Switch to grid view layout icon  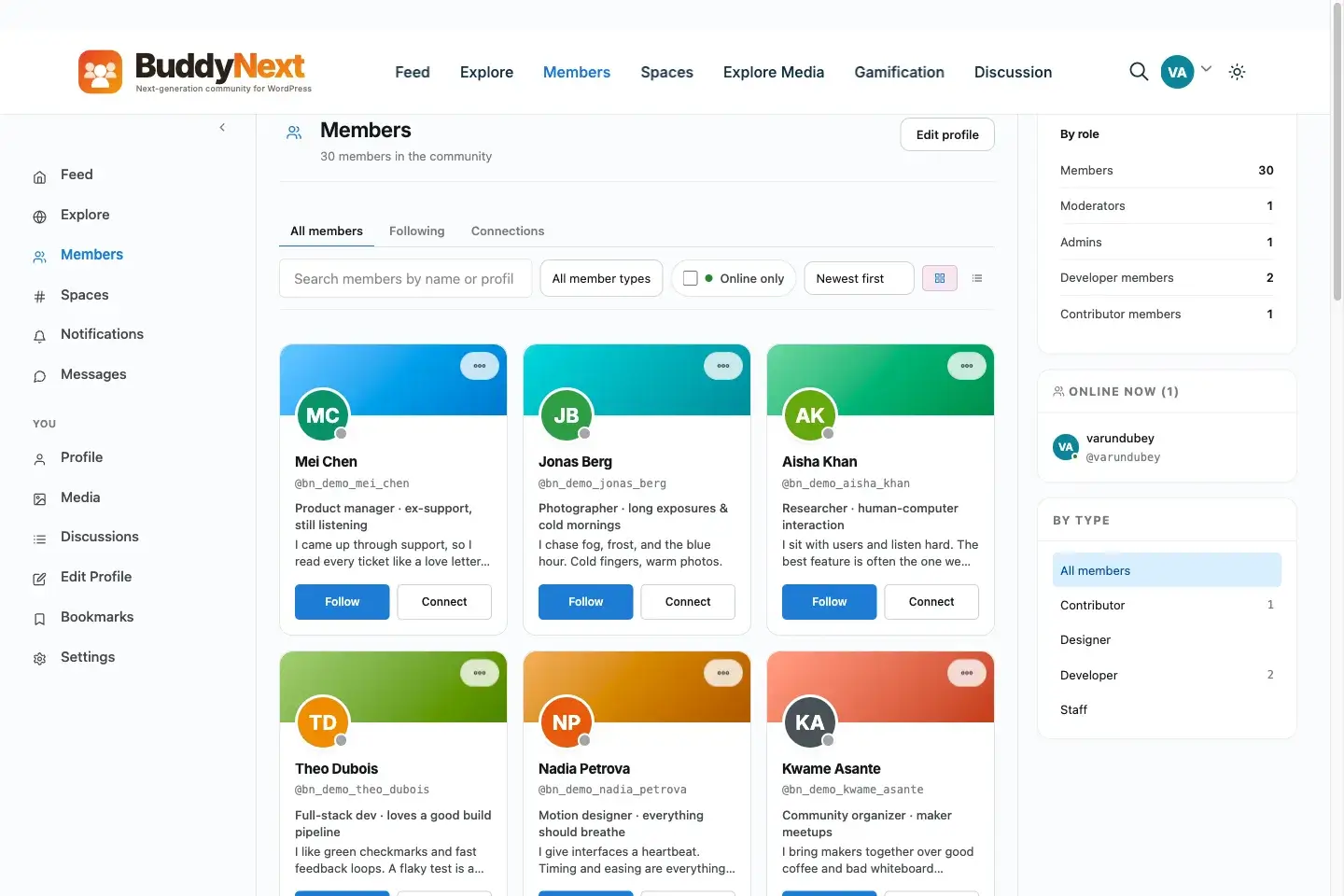(940, 278)
